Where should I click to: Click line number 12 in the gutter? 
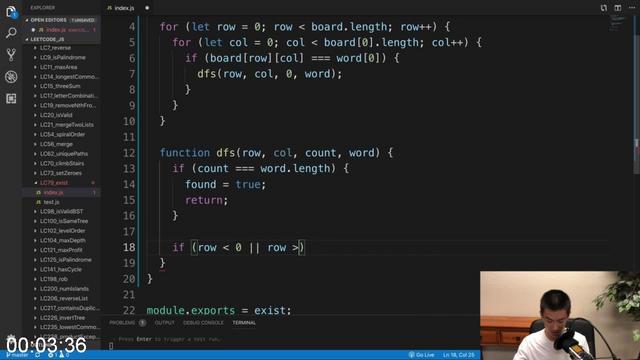129,153
